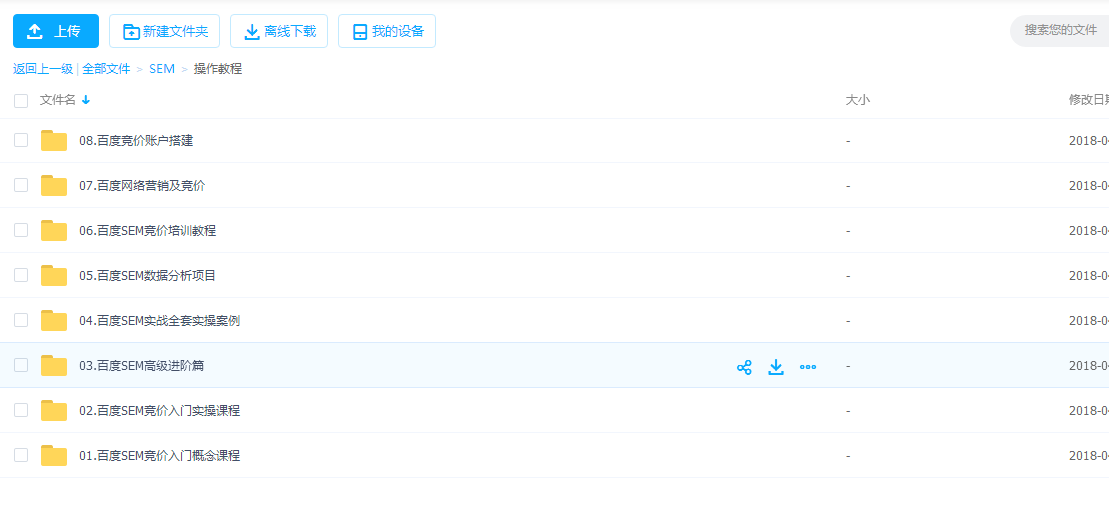Open folder name 05.百度SEM数据分析项目
The height and width of the screenshot is (507, 1109).
pos(148,276)
